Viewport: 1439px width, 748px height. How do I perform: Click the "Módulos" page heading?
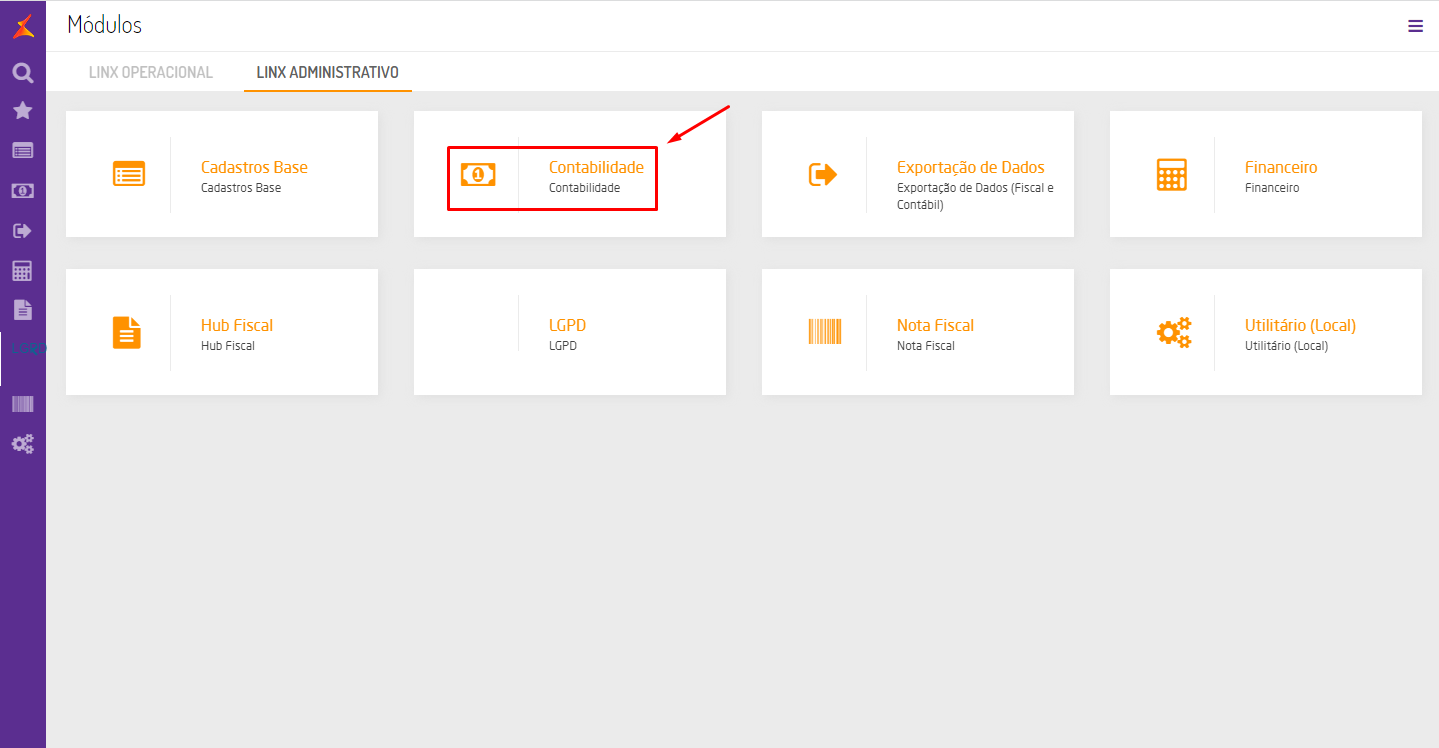(105, 25)
